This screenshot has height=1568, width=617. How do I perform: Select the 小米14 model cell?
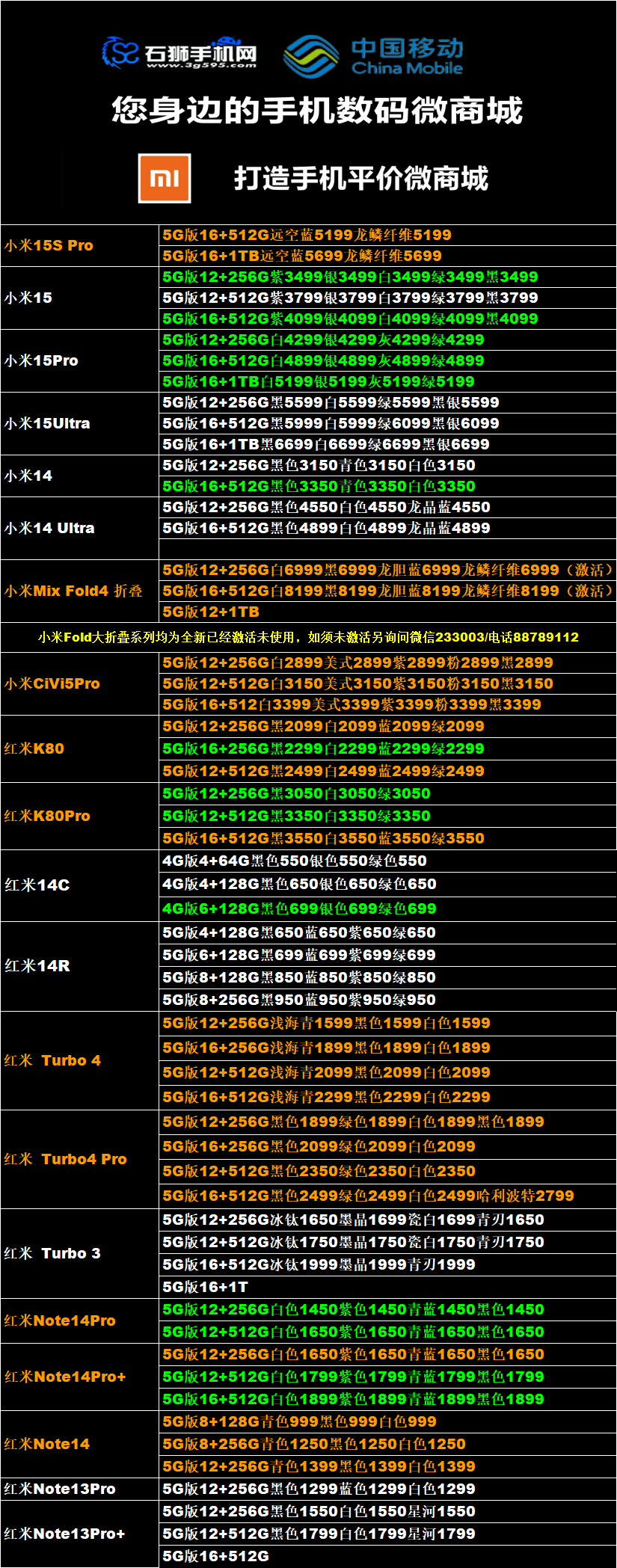80,476
